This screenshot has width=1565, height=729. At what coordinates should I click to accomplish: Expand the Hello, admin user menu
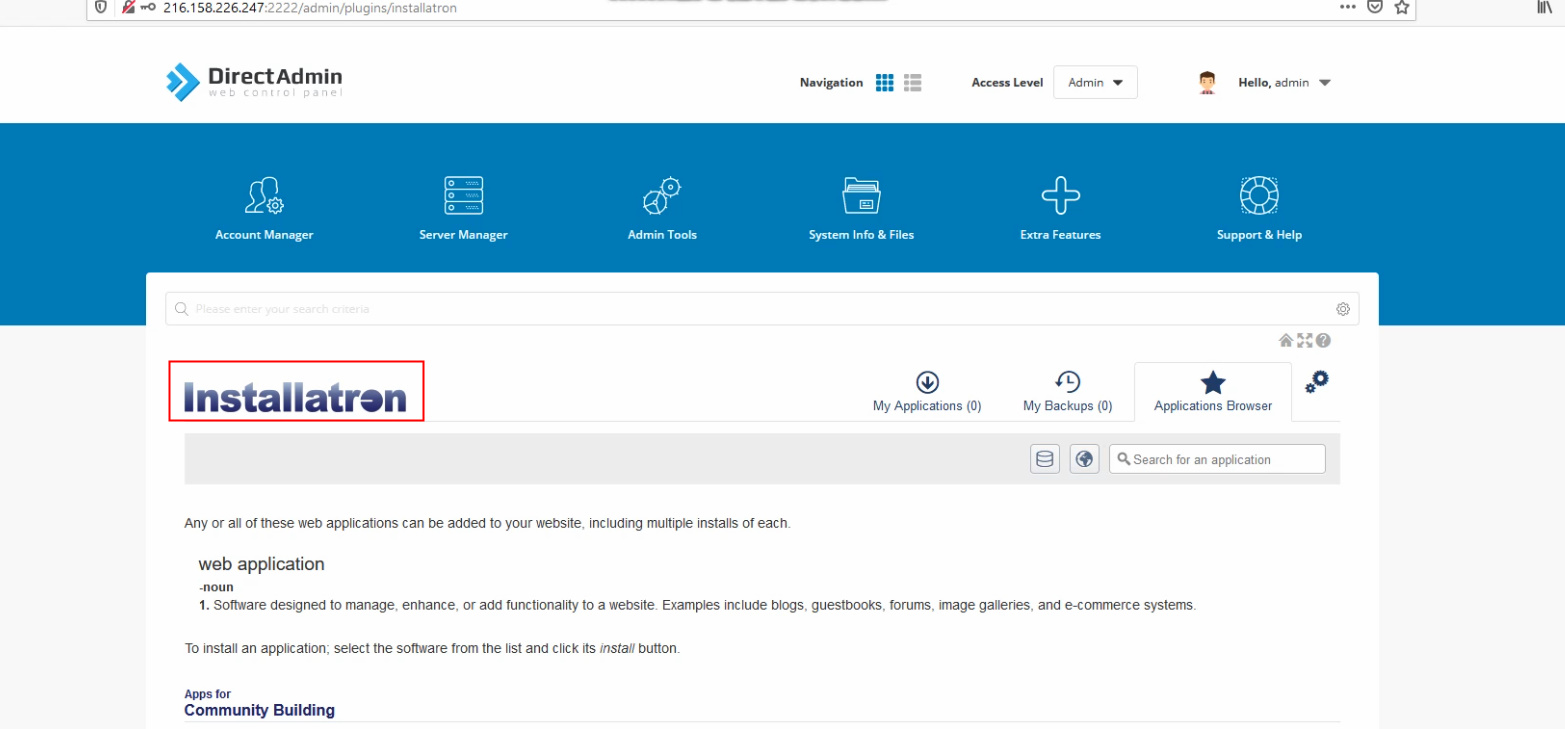tap(1265, 83)
